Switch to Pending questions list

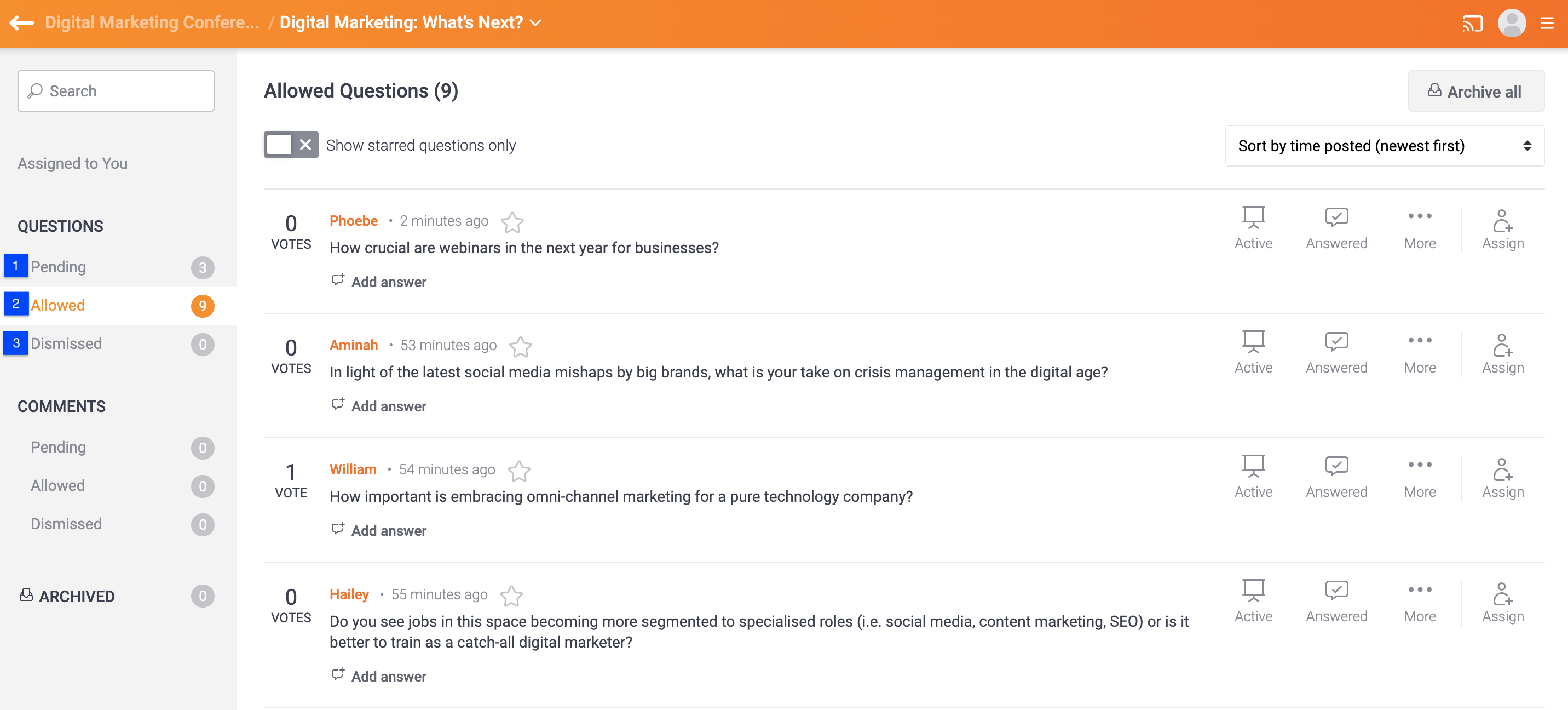59,267
